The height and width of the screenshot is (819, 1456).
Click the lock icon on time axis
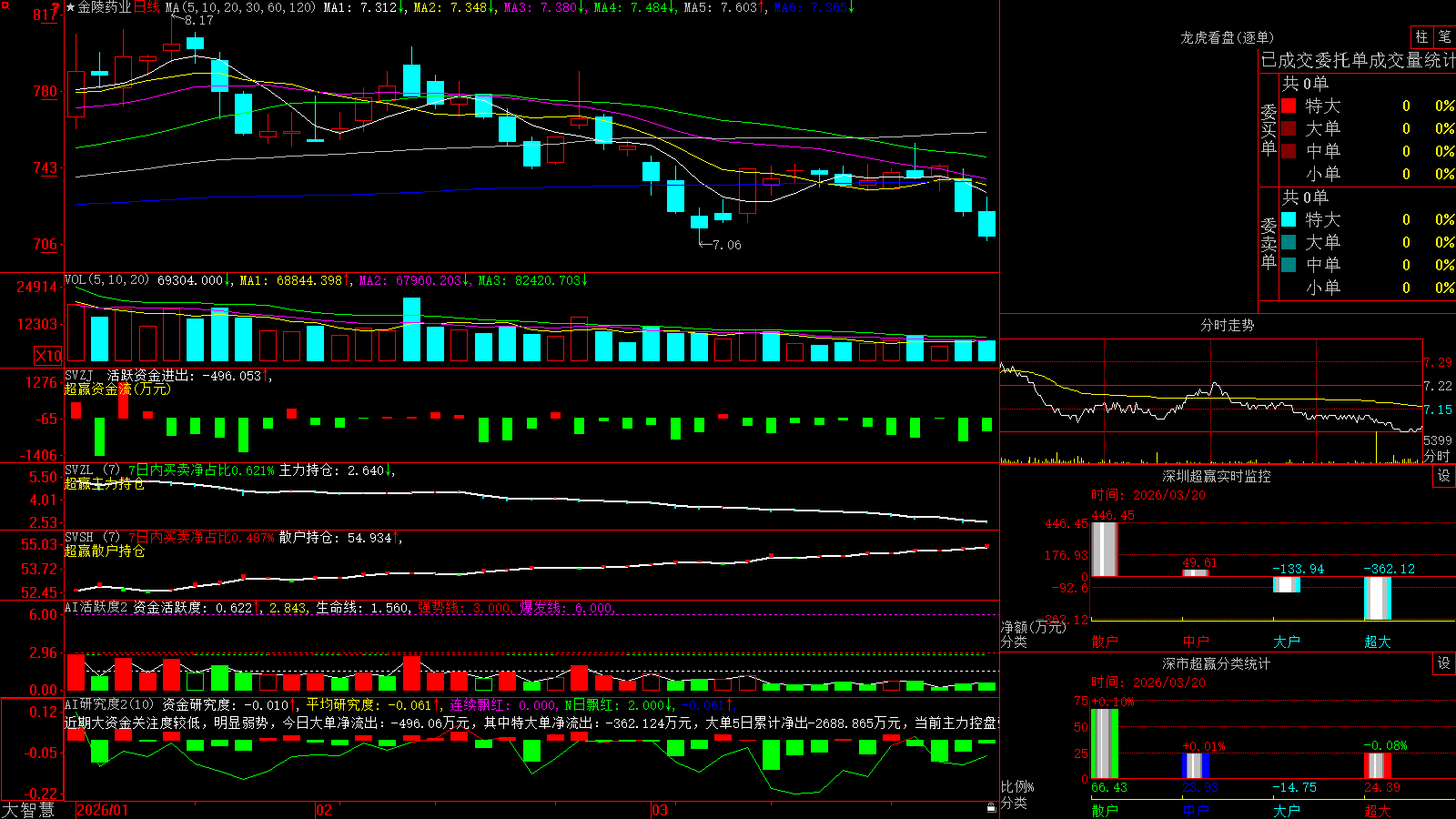coord(992,807)
